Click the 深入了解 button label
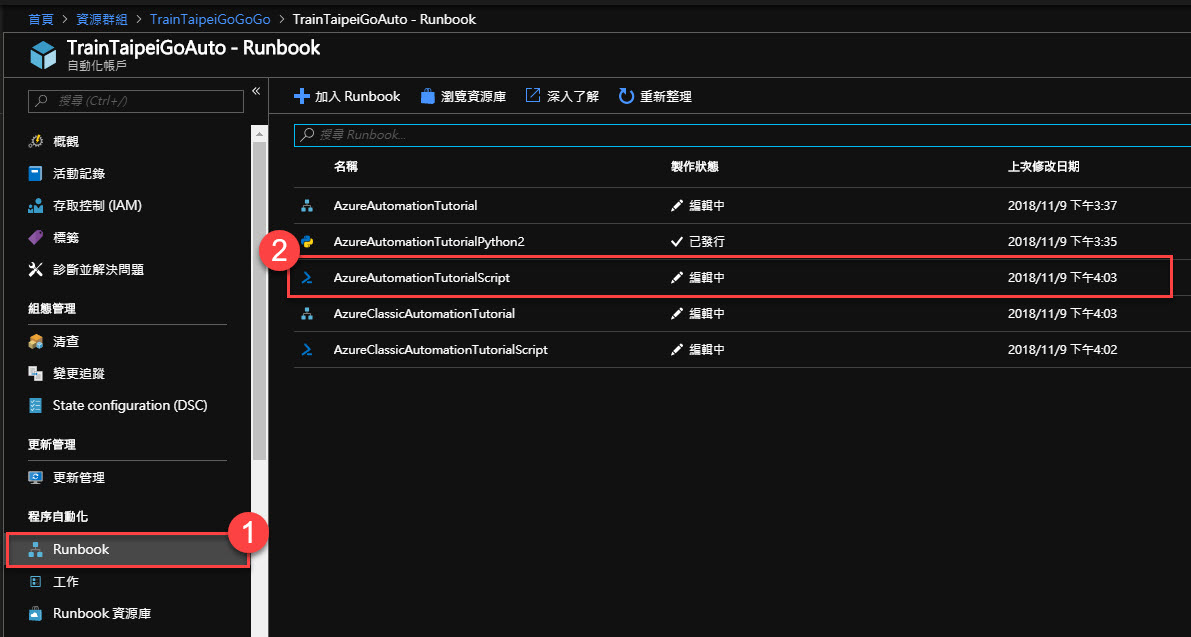 573,96
